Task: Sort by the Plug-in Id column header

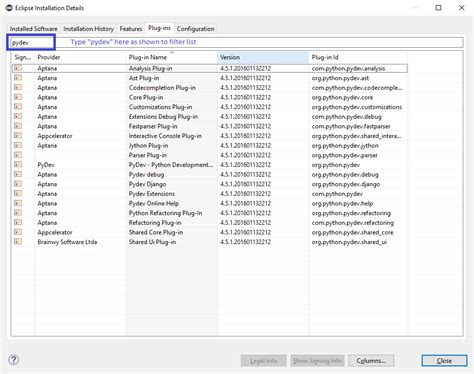Action: click(358, 57)
